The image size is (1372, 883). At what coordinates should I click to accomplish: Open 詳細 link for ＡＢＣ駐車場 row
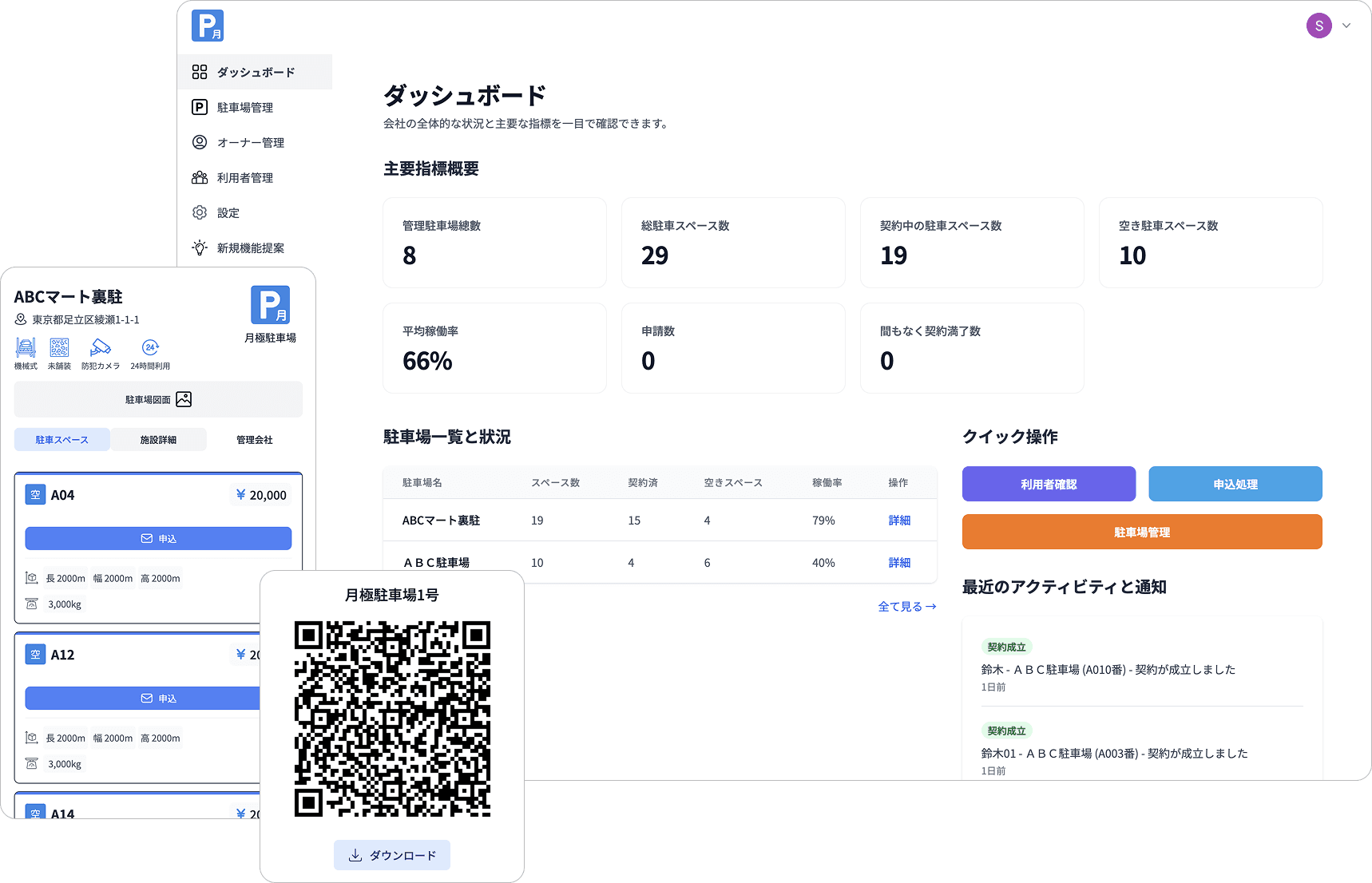point(899,563)
